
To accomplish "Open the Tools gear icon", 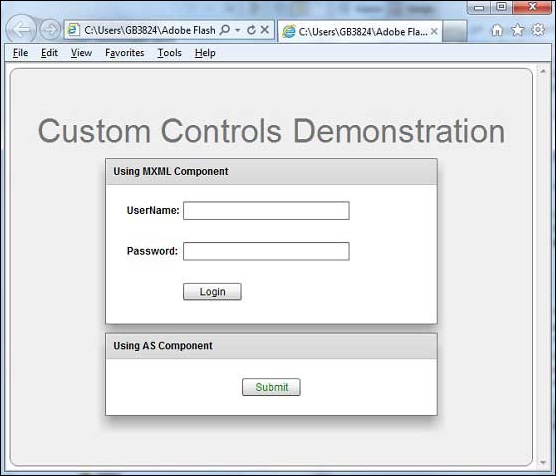I will pyautogui.click(x=538, y=30).
